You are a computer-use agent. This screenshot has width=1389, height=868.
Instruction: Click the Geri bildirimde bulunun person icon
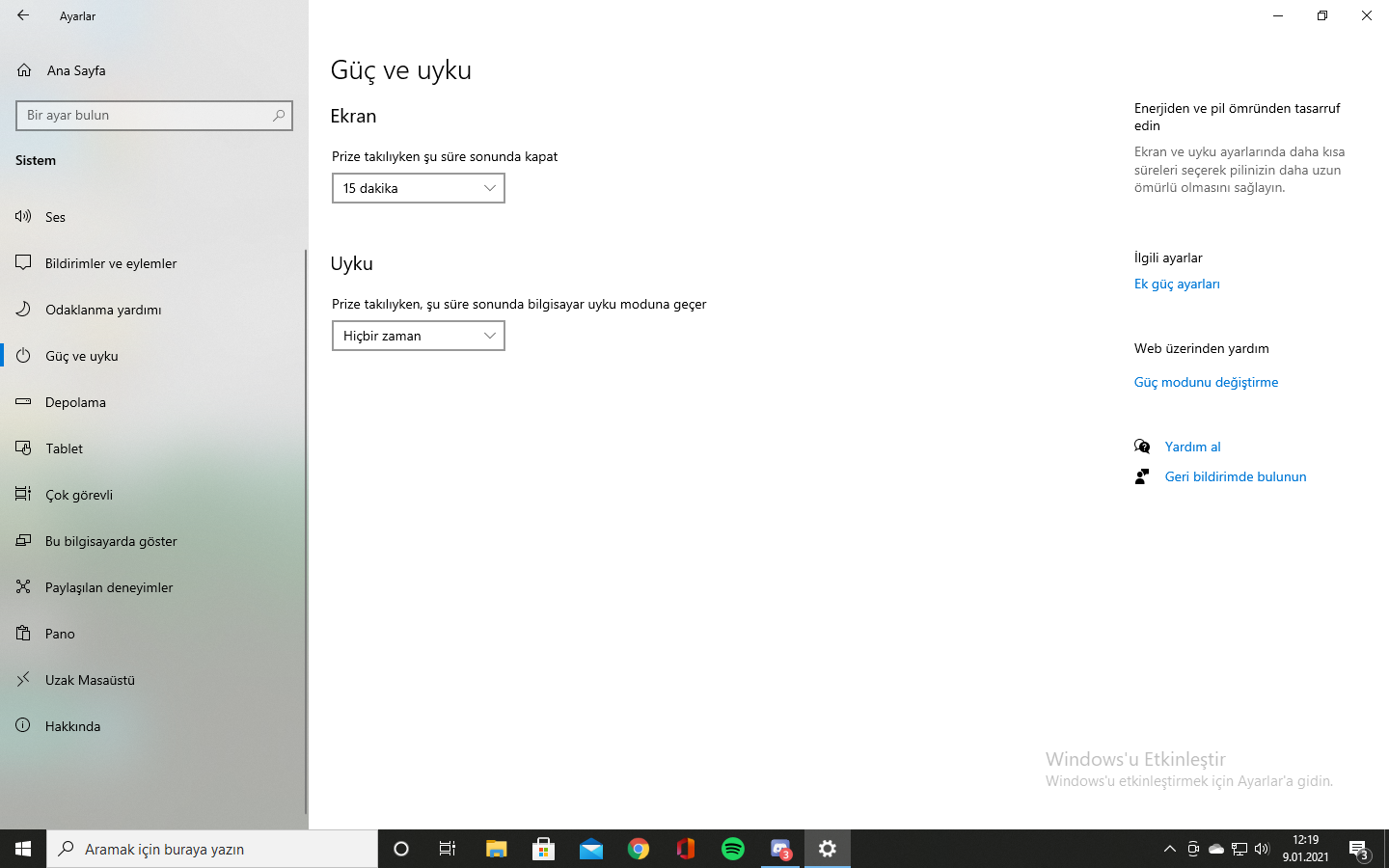tap(1142, 476)
